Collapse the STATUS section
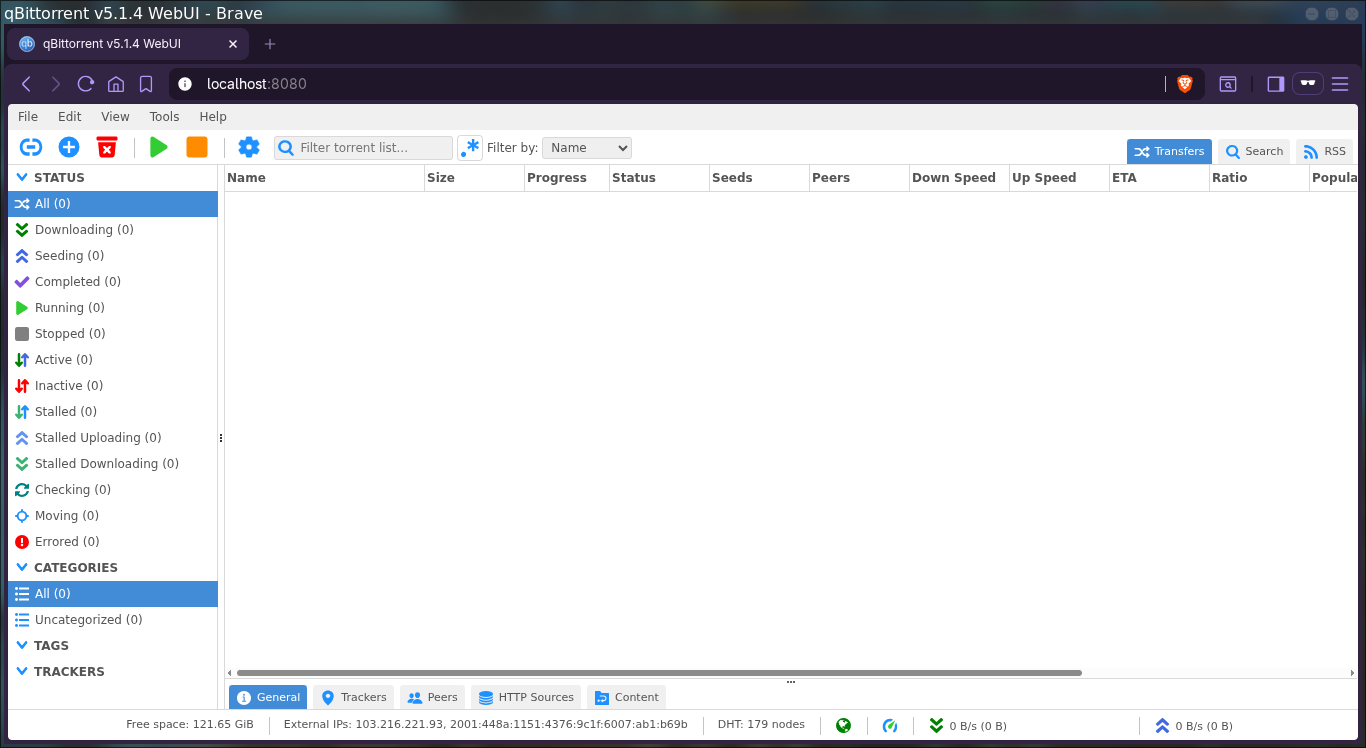 [x=22, y=178]
